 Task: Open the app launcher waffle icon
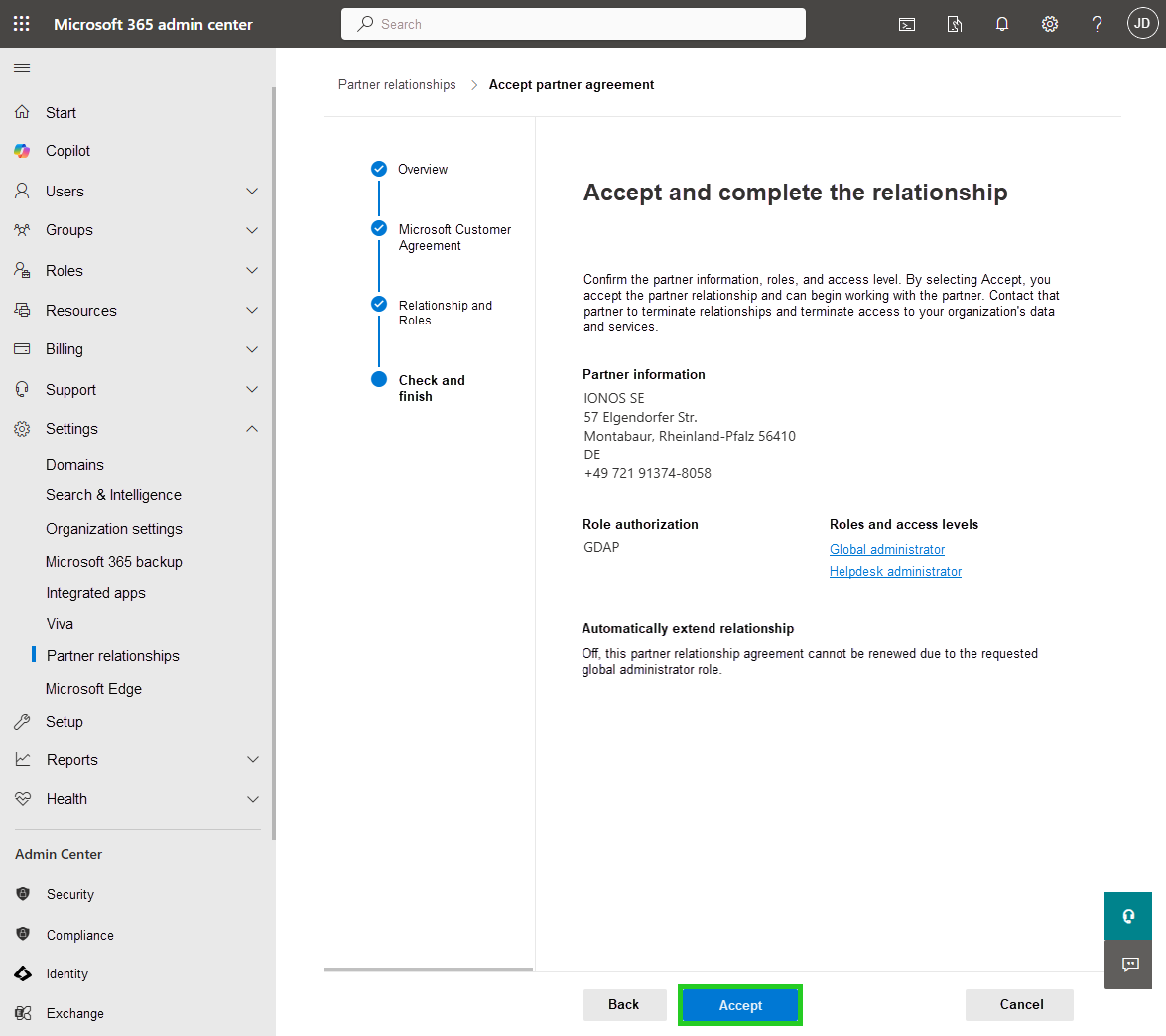pos(21,23)
